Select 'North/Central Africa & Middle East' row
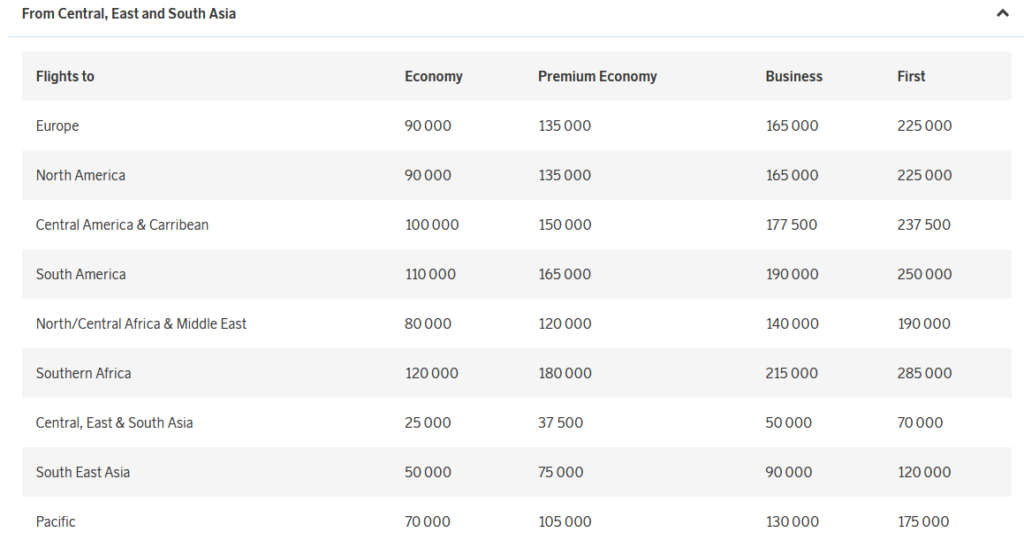Image resolution: width=1024 pixels, height=540 pixels. coord(141,324)
